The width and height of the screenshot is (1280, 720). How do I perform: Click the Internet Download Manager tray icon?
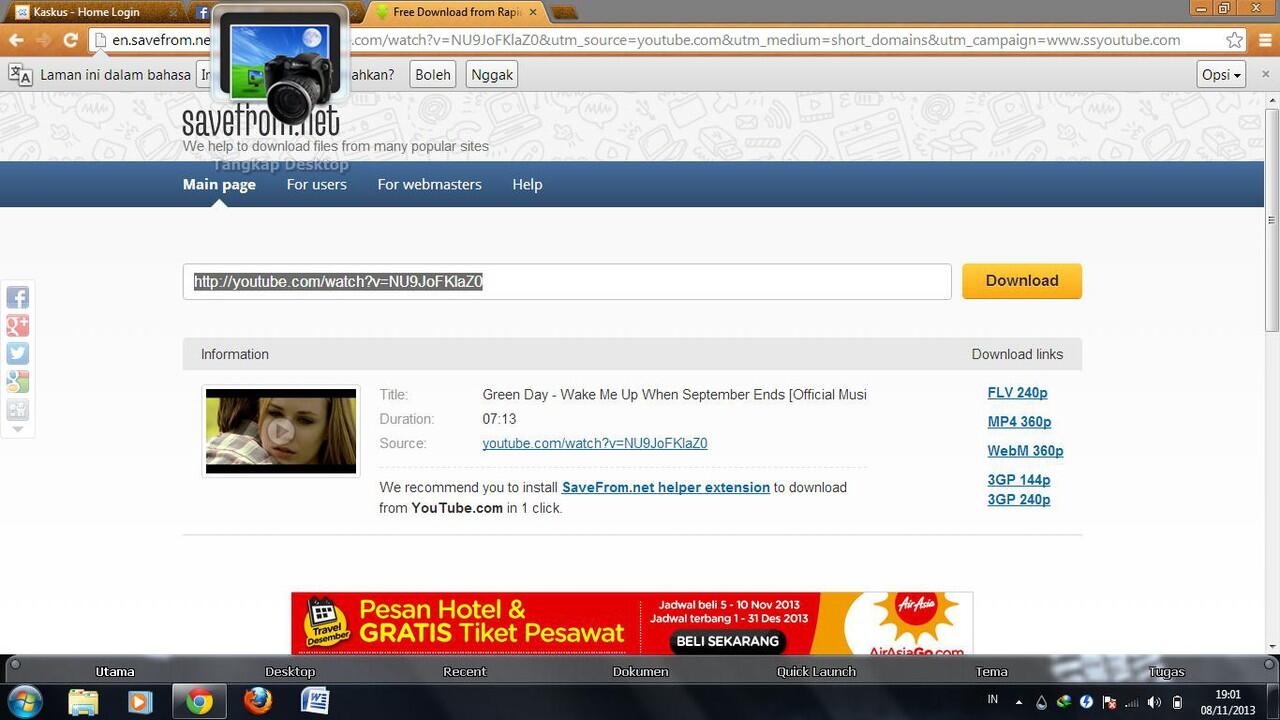tap(1064, 702)
